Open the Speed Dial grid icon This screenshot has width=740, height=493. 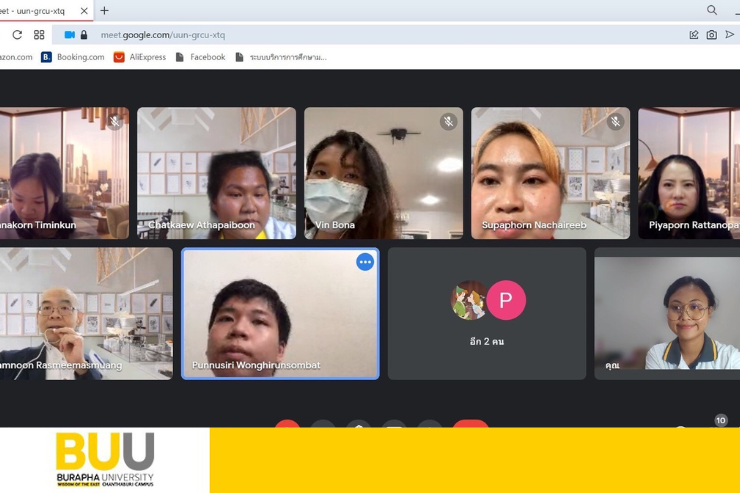[x=40, y=34]
